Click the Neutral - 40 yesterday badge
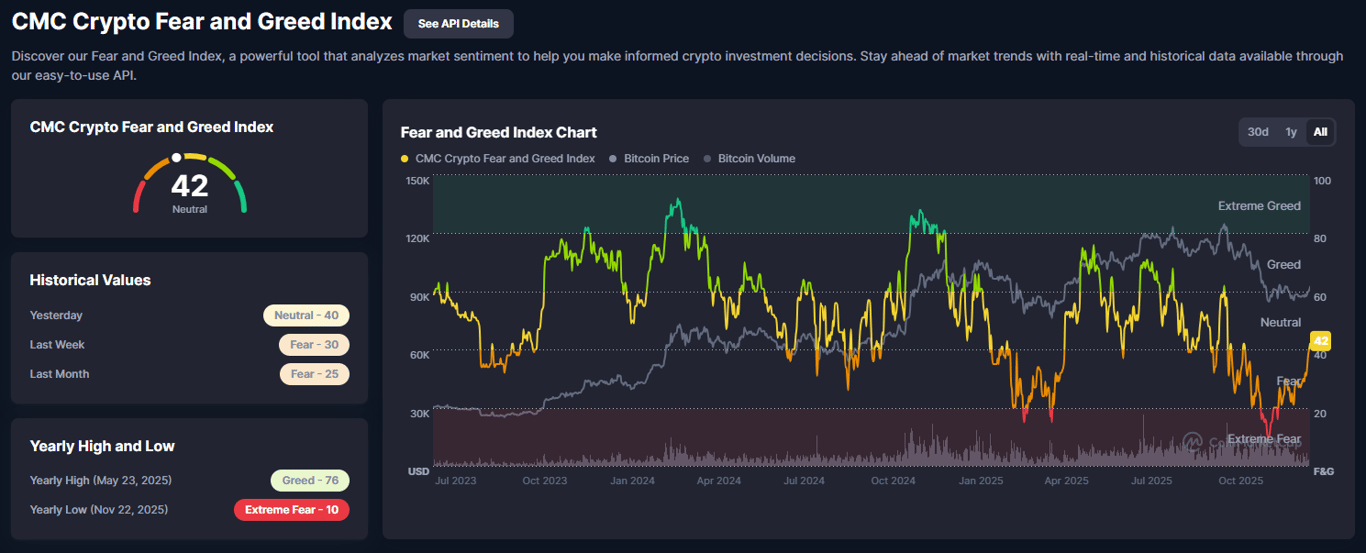The image size is (1366, 553). point(306,315)
